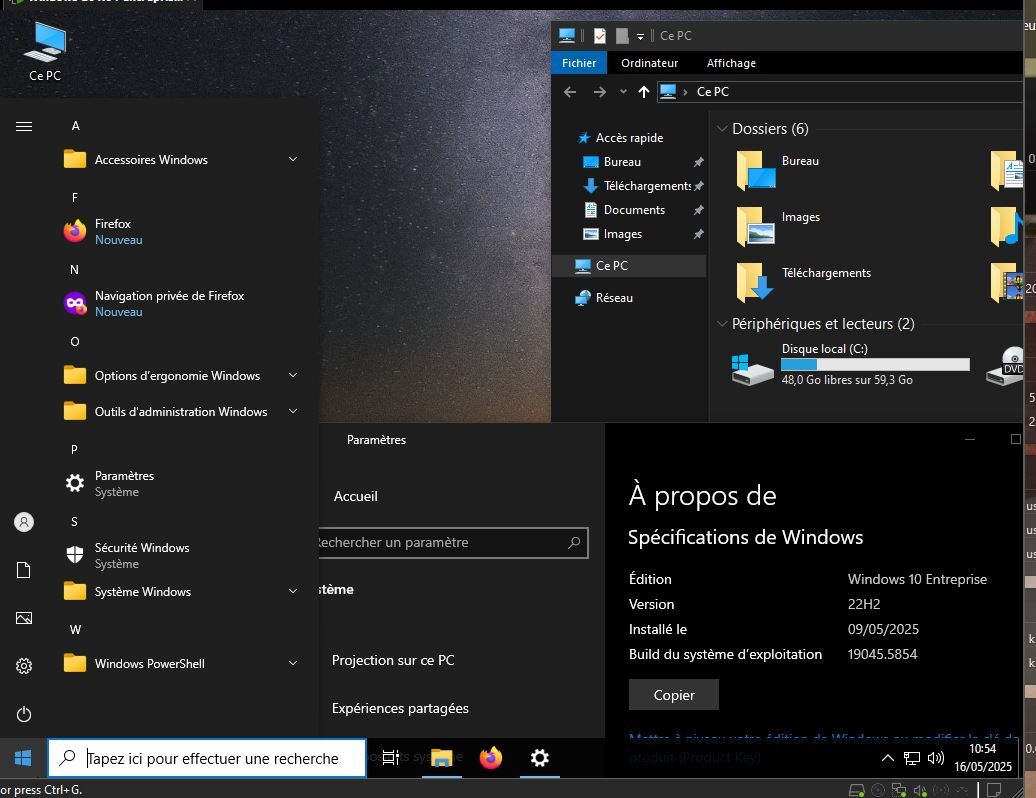Click the 19045.5854 build number text
The width and height of the screenshot is (1036, 798).
[x=882, y=654]
